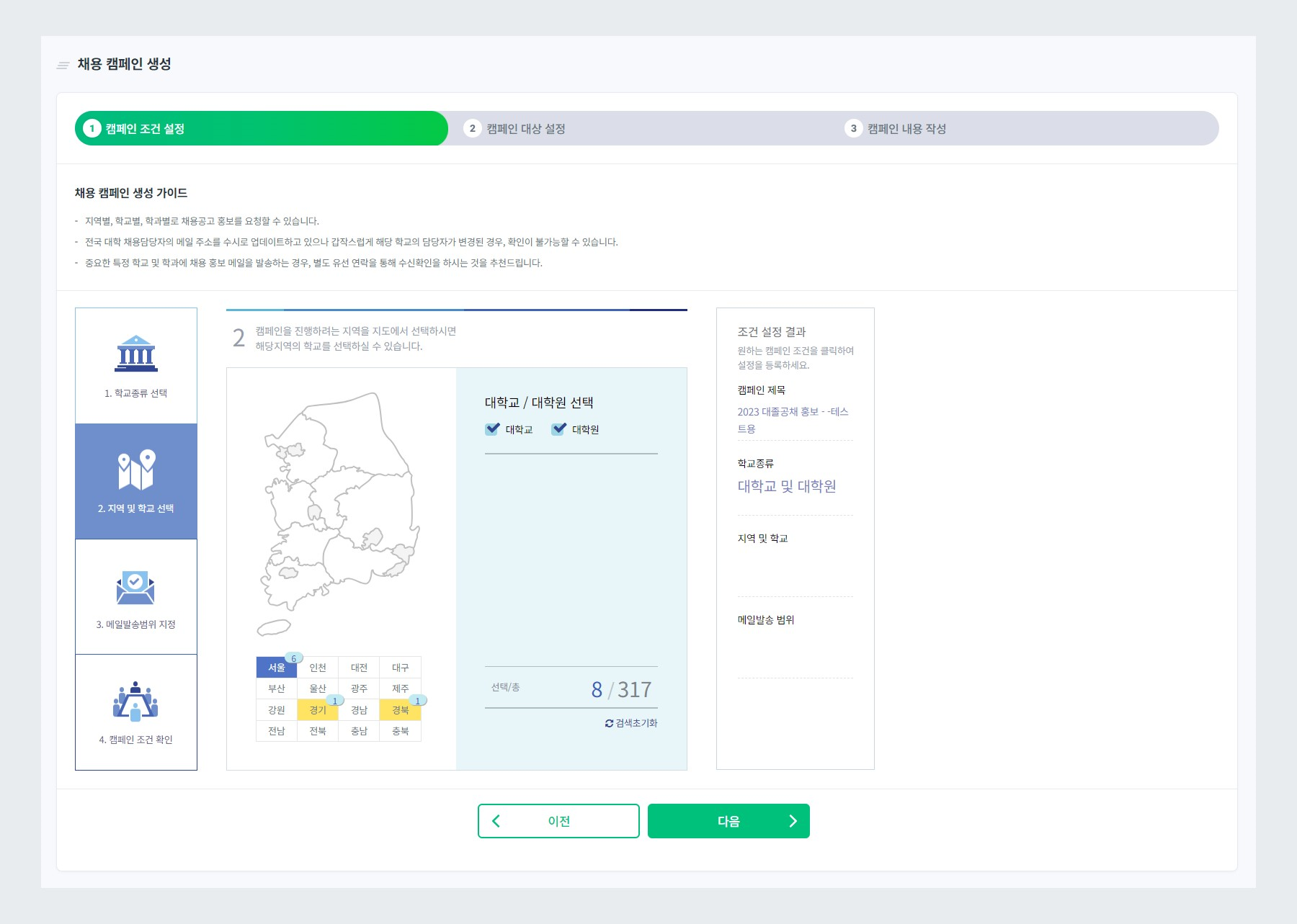Click the 2023 대졸공채 홍보 campaign title link
The height and width of the screenshot is (924, 1297).
793,420
